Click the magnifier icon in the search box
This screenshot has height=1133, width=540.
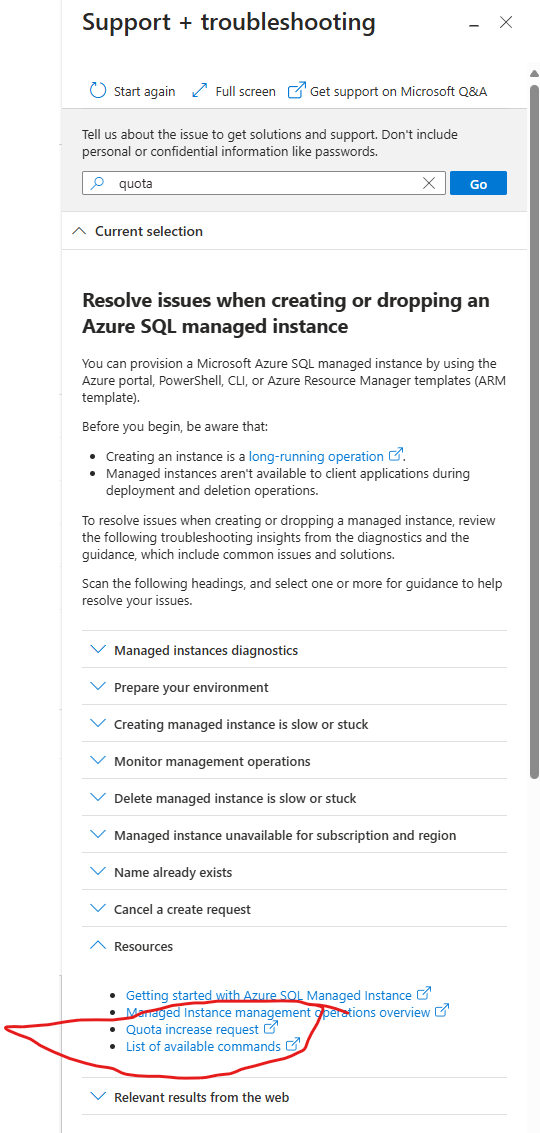pyautogui.click(x=98, y=184)
